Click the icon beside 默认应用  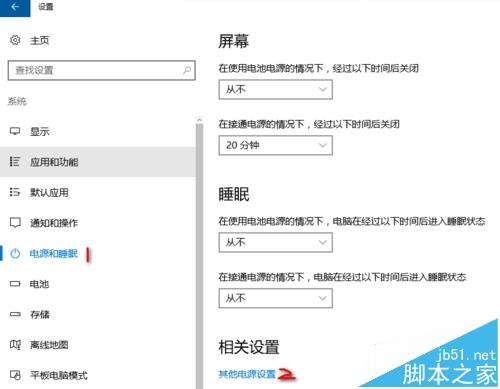pos(15,192)
